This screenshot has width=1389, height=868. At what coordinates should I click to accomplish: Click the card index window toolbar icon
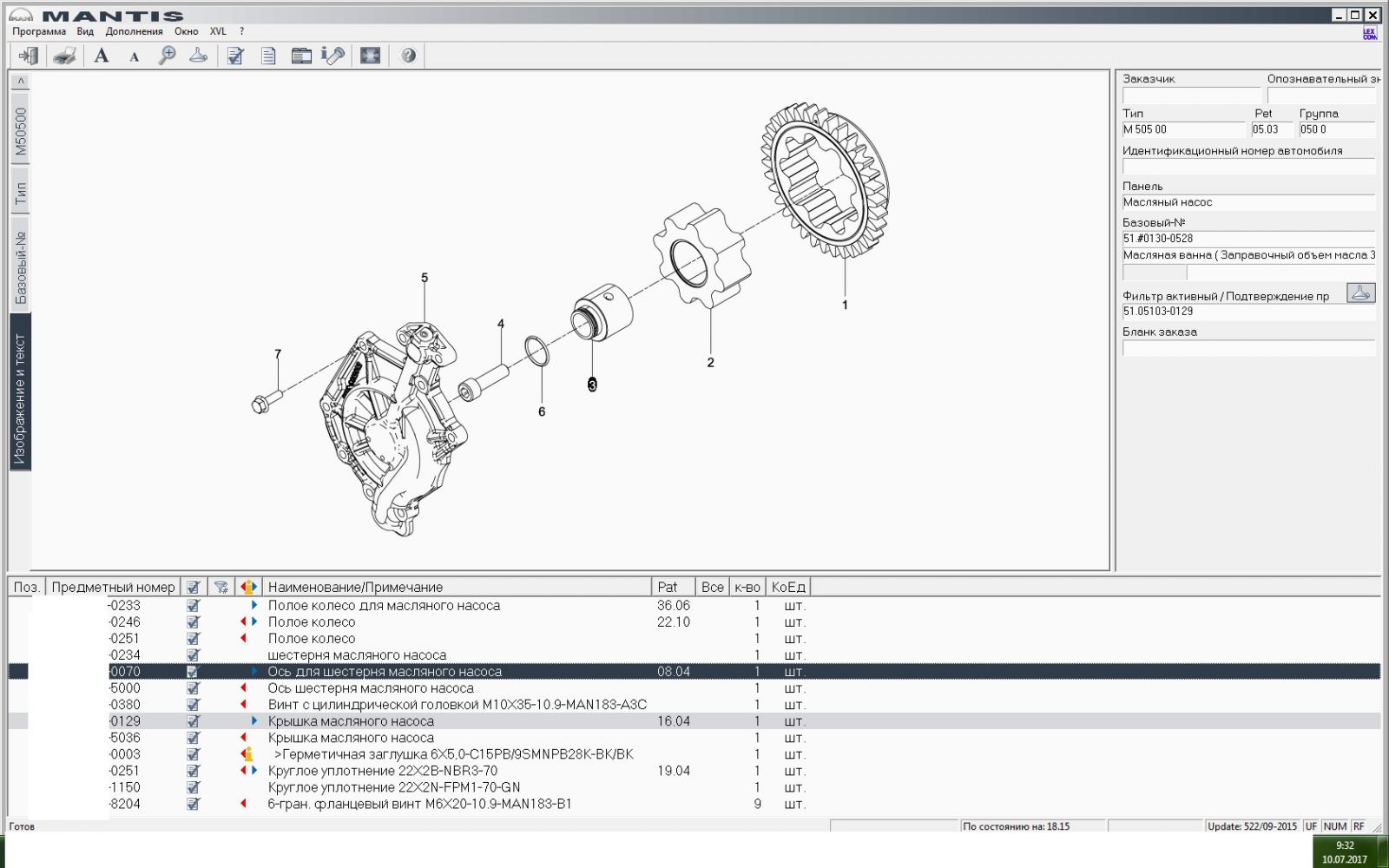click(x=301, y=56)
